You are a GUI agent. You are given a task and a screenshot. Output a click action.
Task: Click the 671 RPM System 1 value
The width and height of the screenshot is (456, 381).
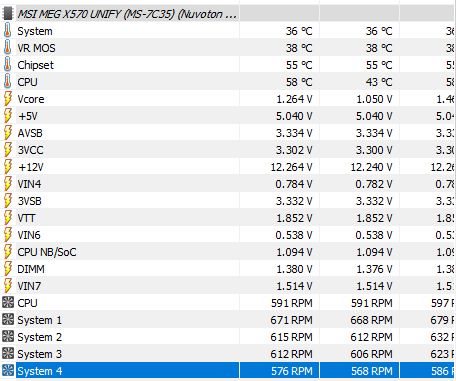(x=291, y=320)
